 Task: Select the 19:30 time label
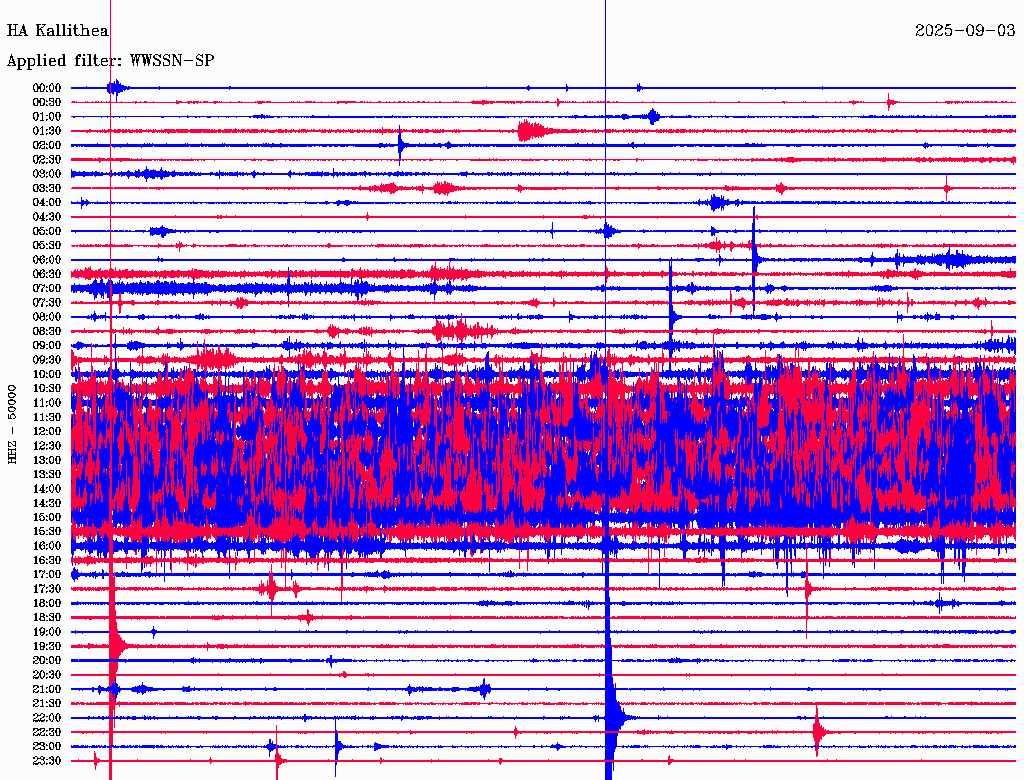(47, 646)
